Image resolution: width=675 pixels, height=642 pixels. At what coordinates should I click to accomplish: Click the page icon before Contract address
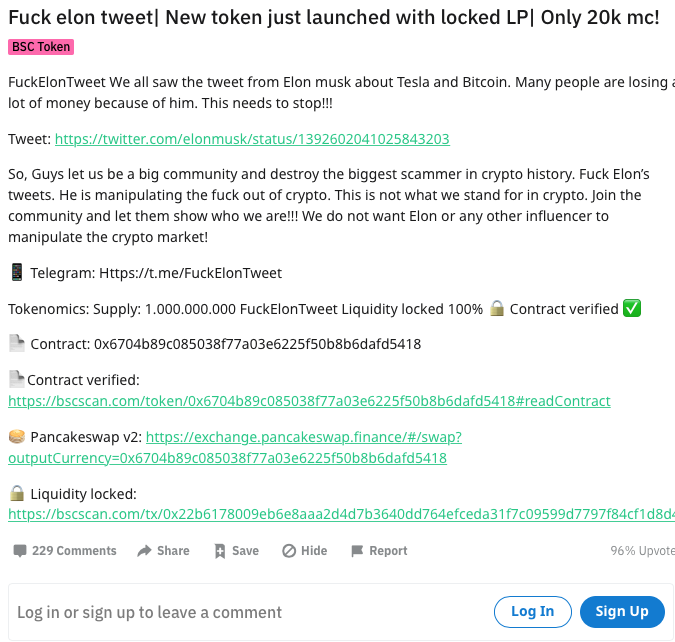17,344
